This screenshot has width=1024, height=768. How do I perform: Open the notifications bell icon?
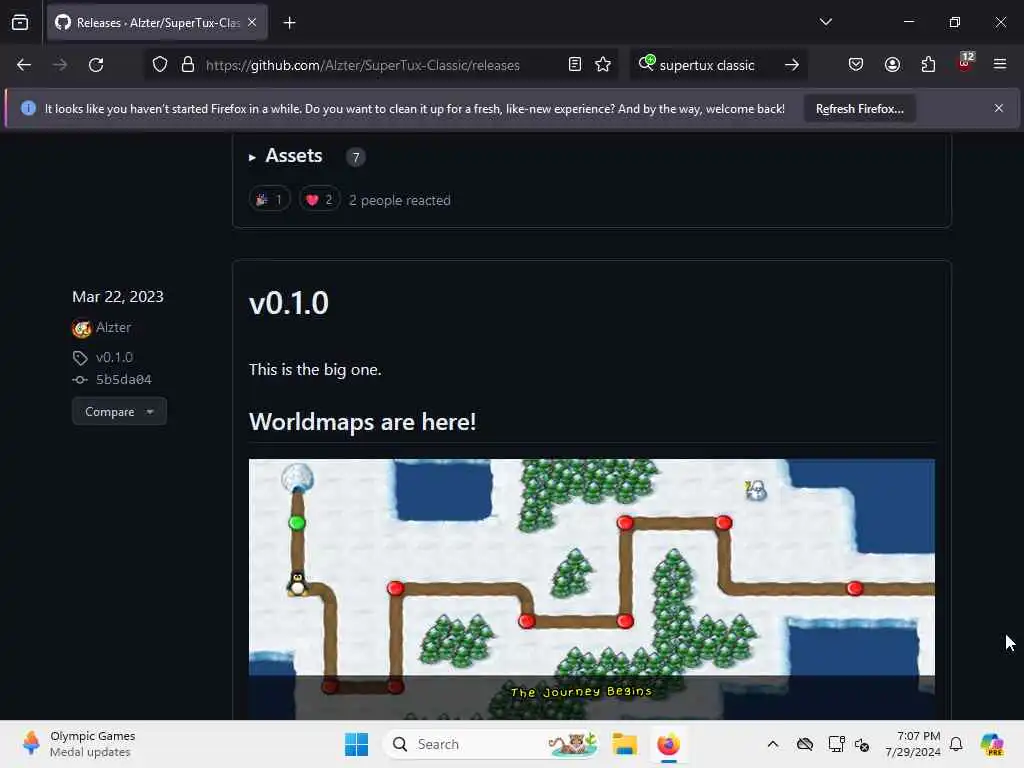click(x=956, y=744)
